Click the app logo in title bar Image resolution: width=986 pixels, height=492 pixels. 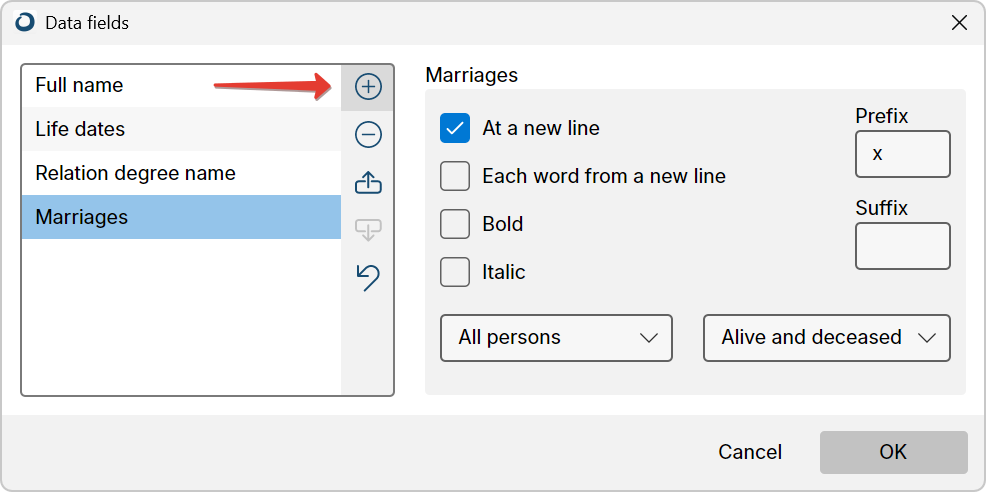point(25,23)
